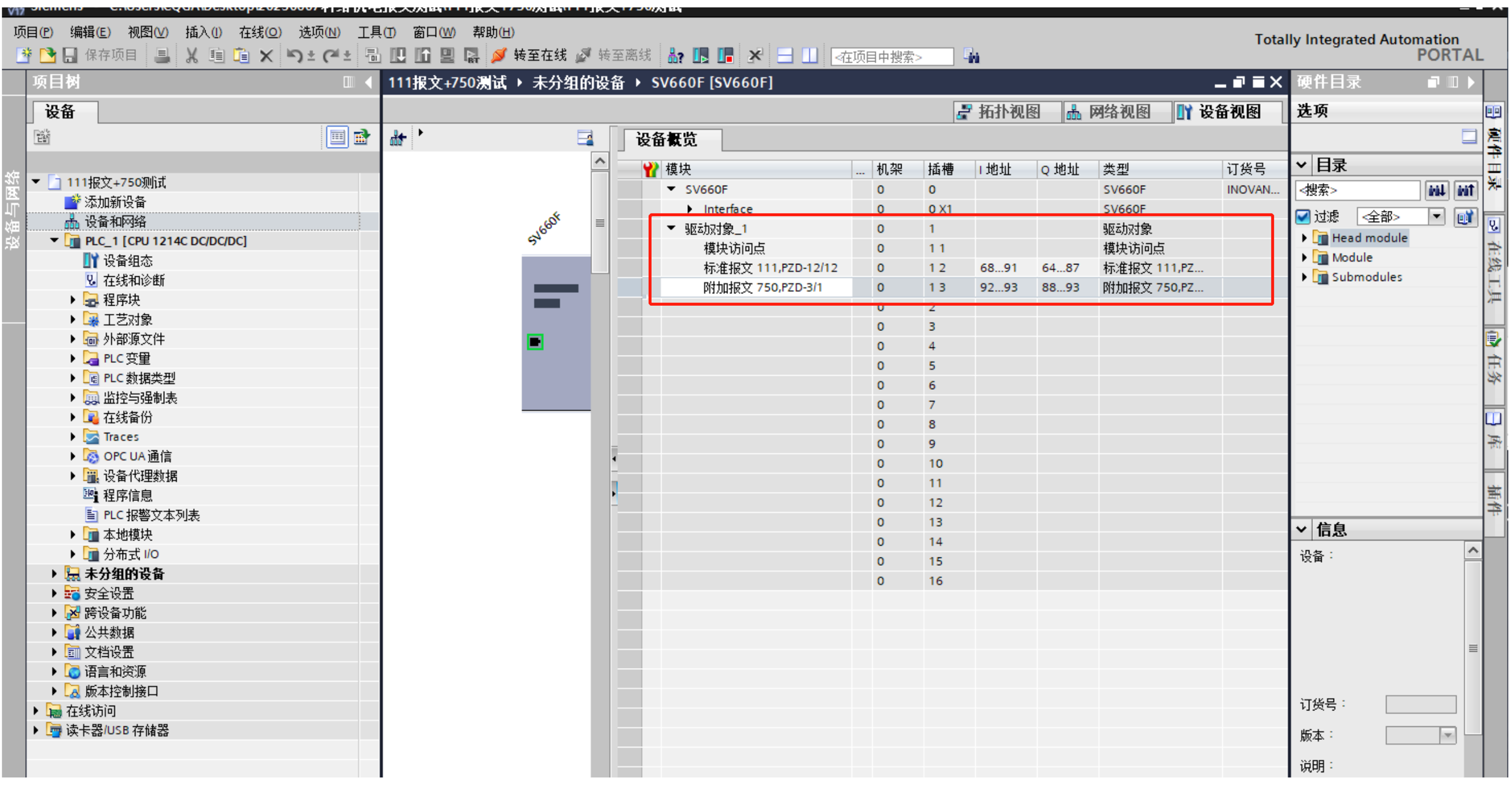Expand Head module catalog folder
This screenshot has height=807, width=1512.
tap(1304, 238)
